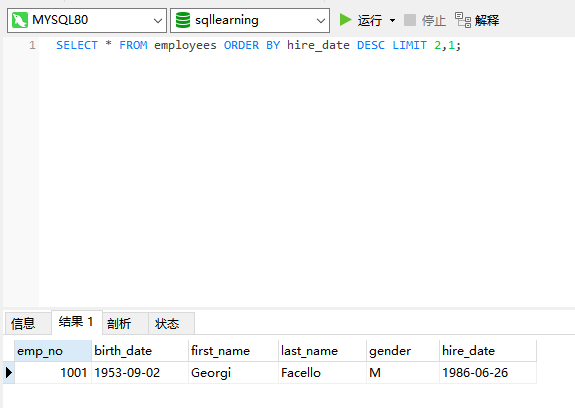
Task: Click the 运行 run button label
Action: click(370, 20)
